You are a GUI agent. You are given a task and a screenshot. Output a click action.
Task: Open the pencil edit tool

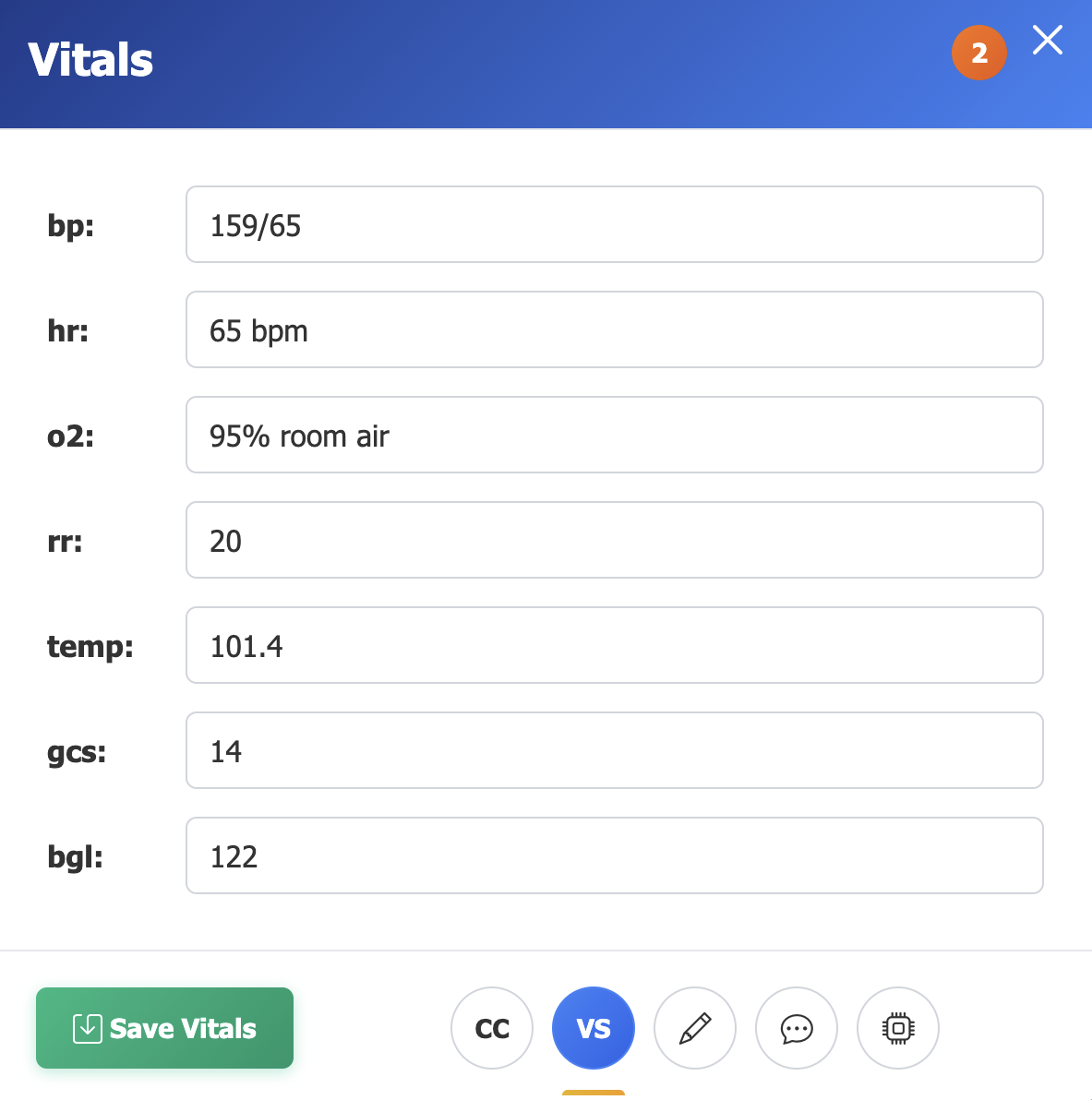pos(695,1027)
